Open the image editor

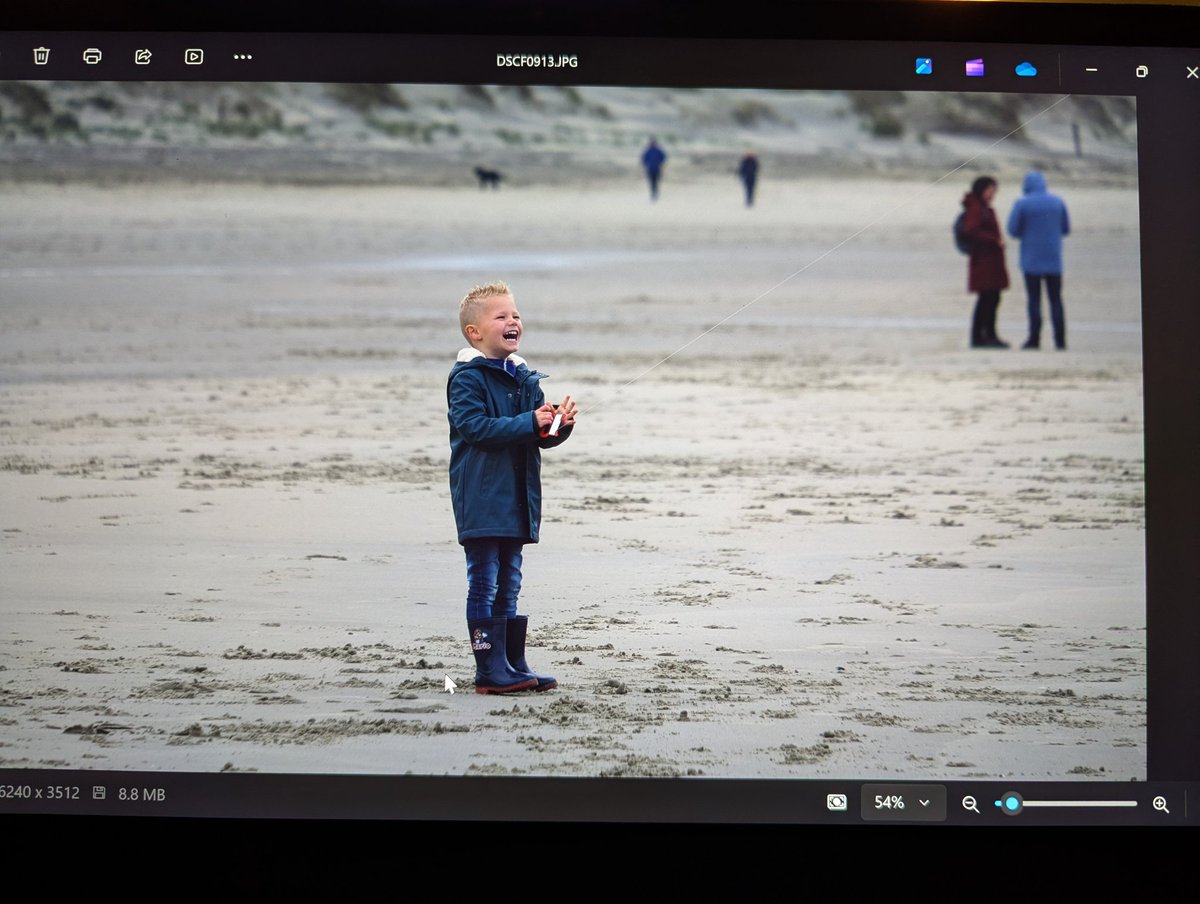pyautogui.click(x=923, y=67)
